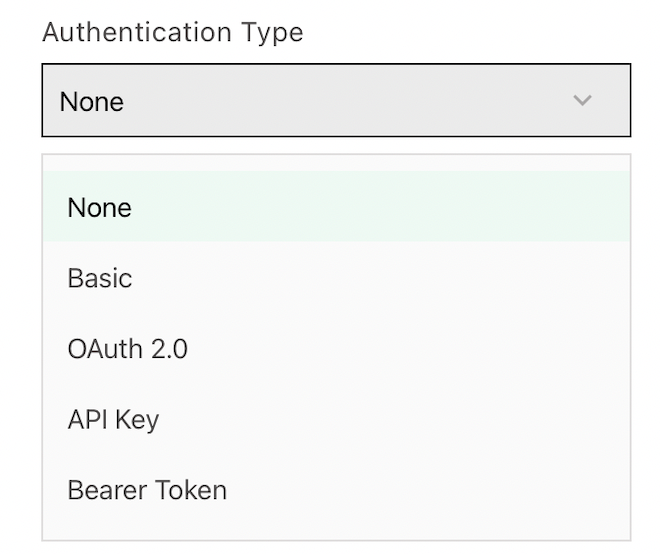This screenshot has width=660, height=554.
Task: Click the API Key list entry
Action: (336, 419)
